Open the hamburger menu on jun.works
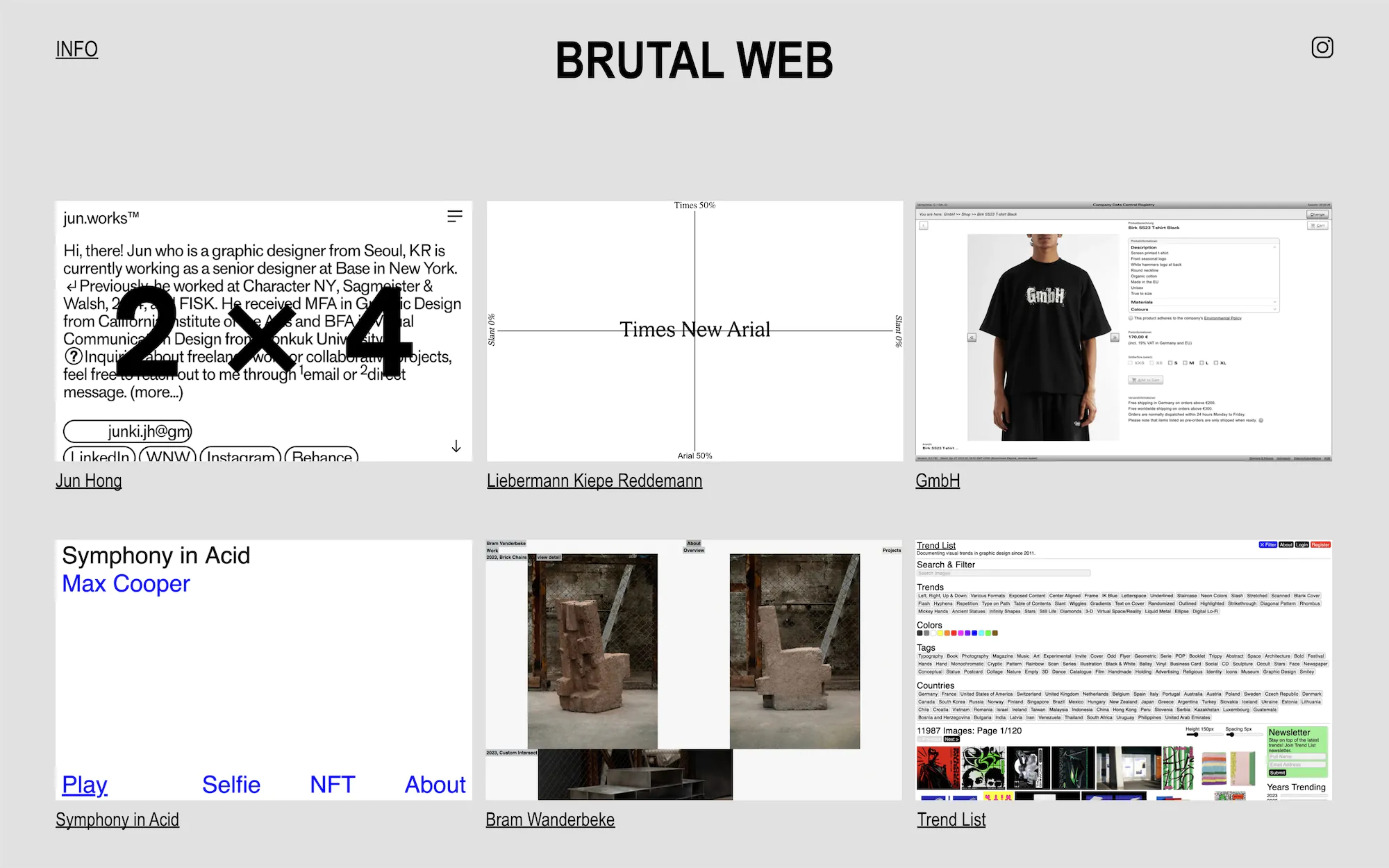 pyautogui.click(x=455, y=216)
